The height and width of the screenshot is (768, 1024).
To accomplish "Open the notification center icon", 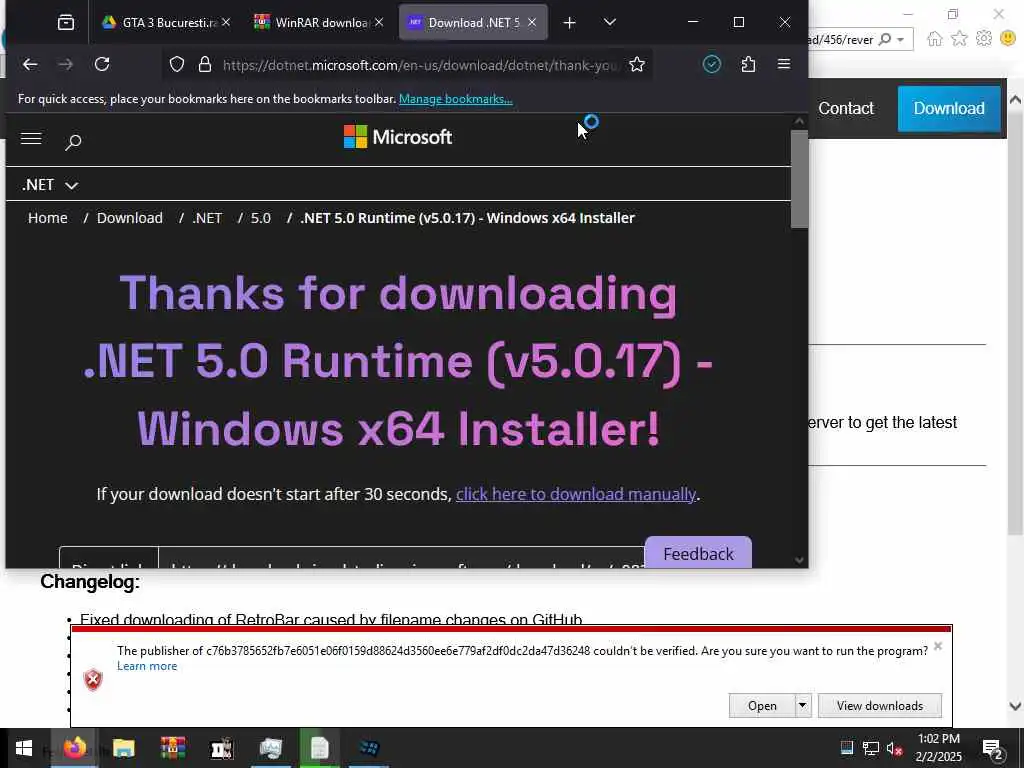I will click(x=993, y=750).
